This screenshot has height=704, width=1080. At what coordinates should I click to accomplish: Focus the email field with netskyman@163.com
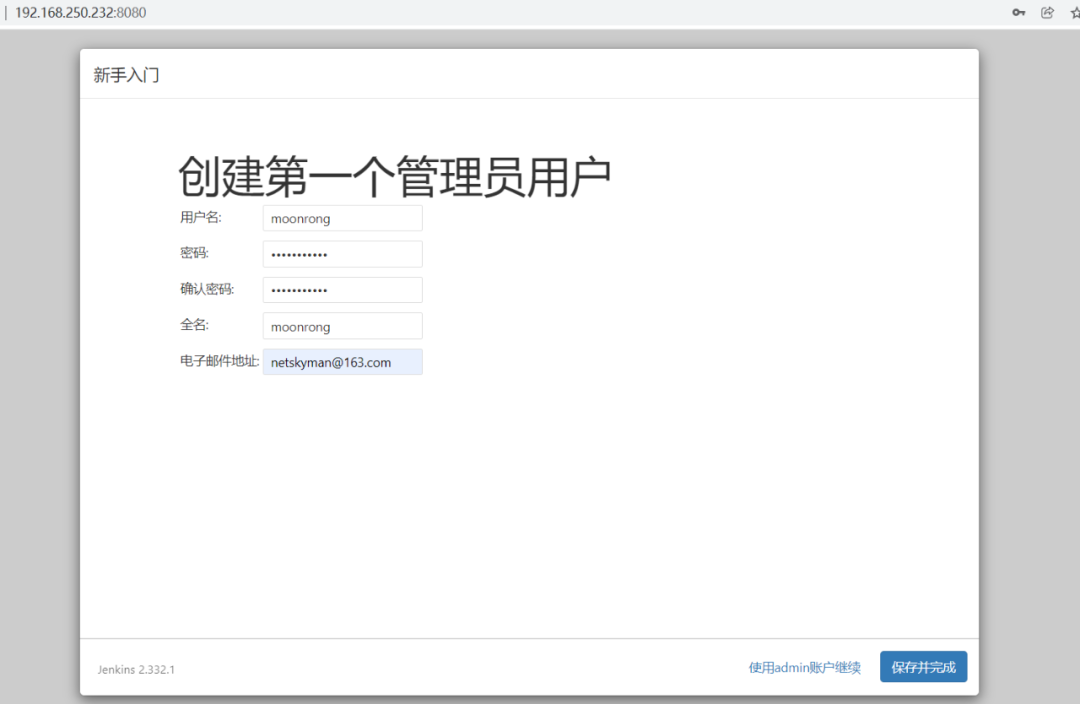click(x=342, y=362)
